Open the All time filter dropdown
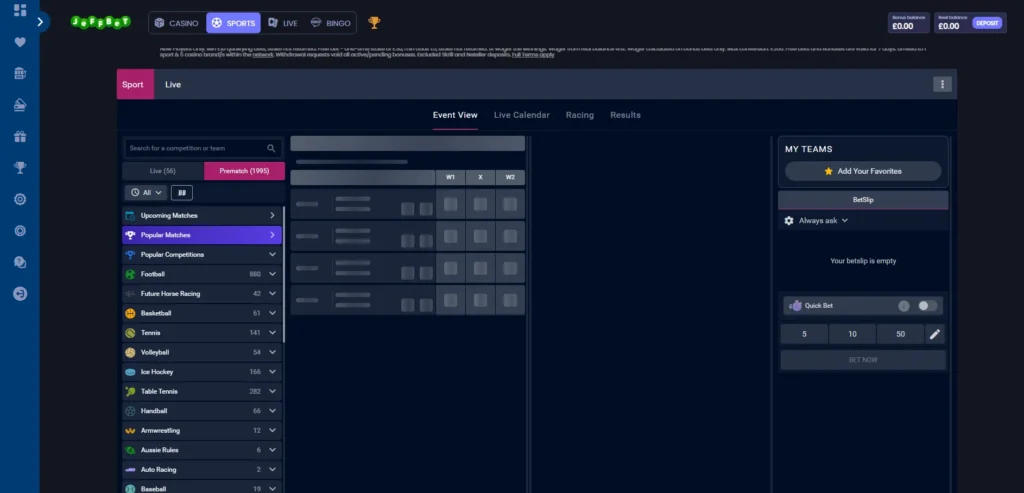Image resolution: width=1024 pixels, height=493 pixels. pos(146,193)
